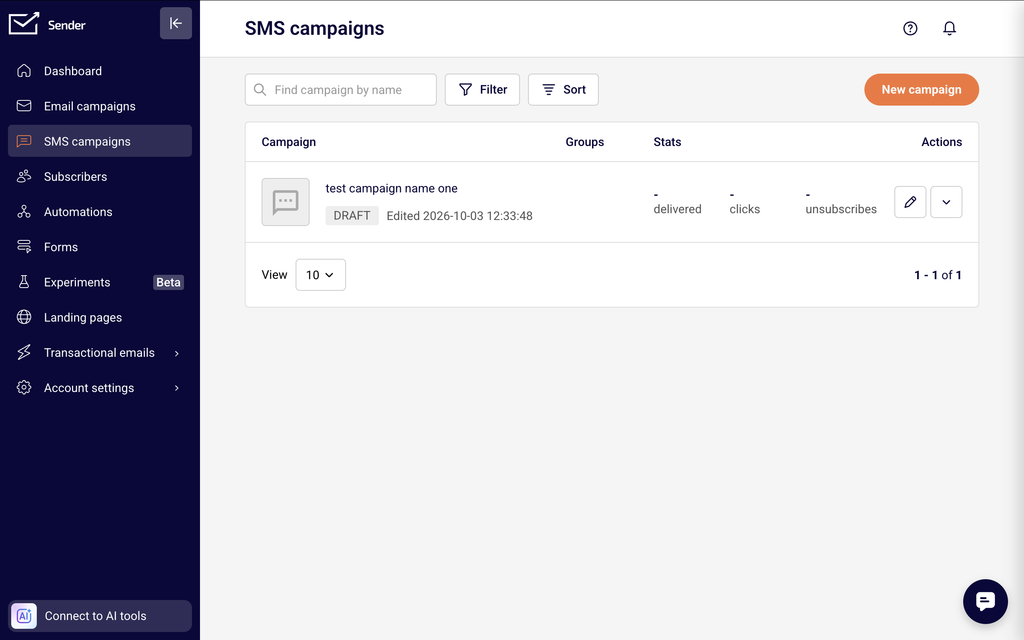The height and width of the screenshot is (640, 1024).
Task: Click the Experiments flask icon
Action: point(24,282)
